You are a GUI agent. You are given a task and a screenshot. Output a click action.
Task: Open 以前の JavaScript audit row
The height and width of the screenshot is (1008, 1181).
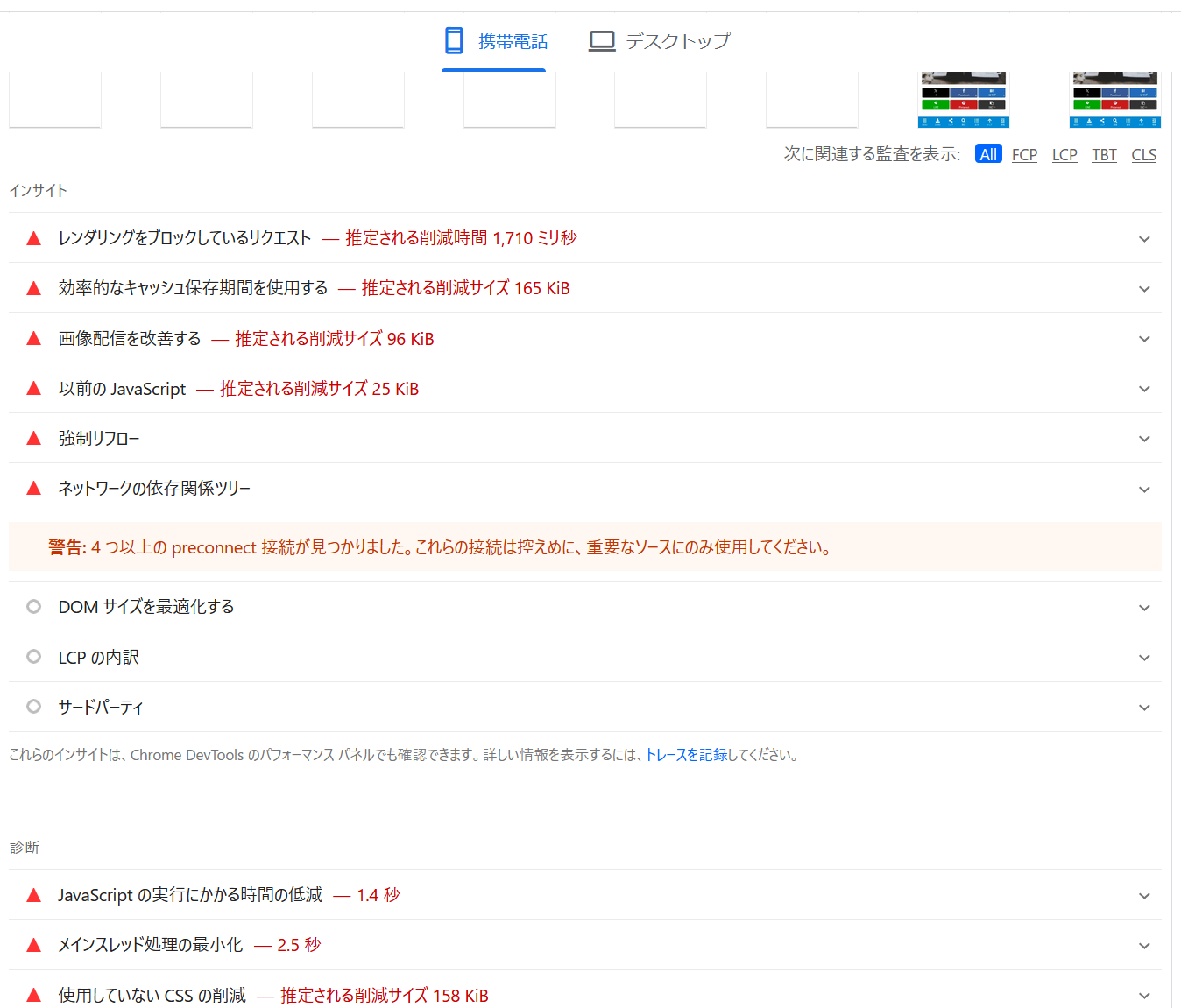pyautogui.click(x=123, y=389)
